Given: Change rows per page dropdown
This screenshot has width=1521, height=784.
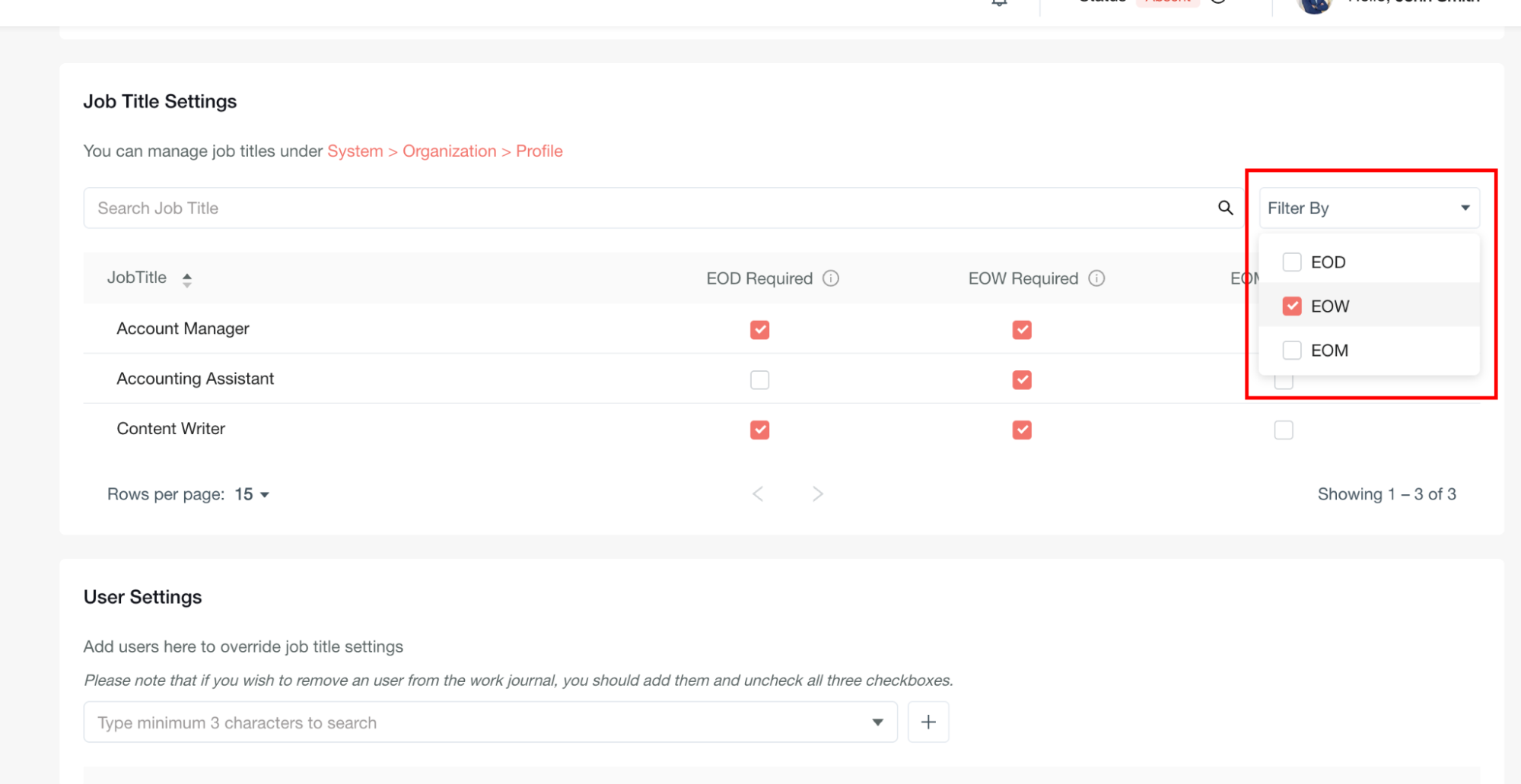Looking at the screenshot, I should tap(252, 494).
